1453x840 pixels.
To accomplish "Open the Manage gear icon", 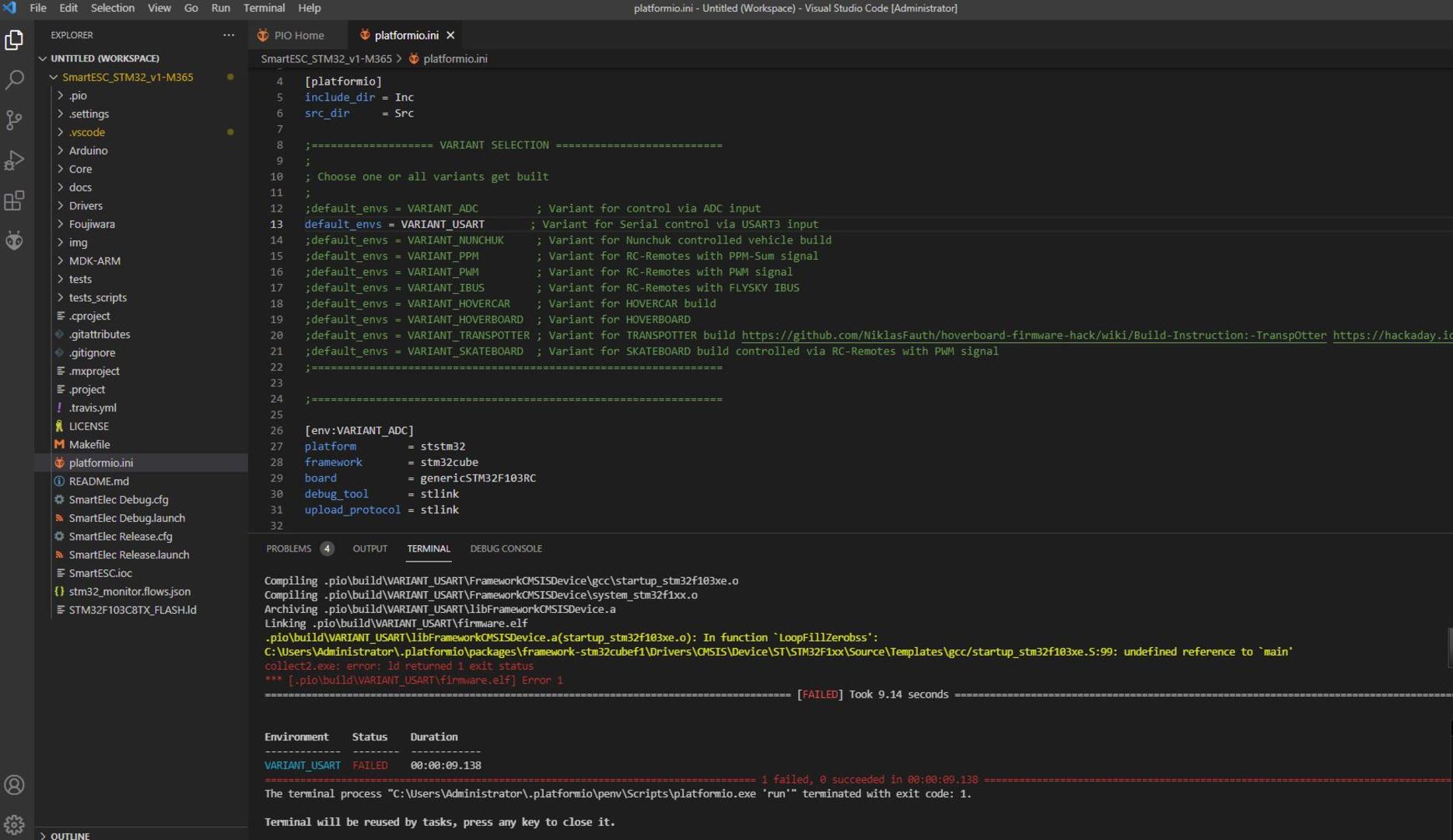I will [x=15, y=824].
